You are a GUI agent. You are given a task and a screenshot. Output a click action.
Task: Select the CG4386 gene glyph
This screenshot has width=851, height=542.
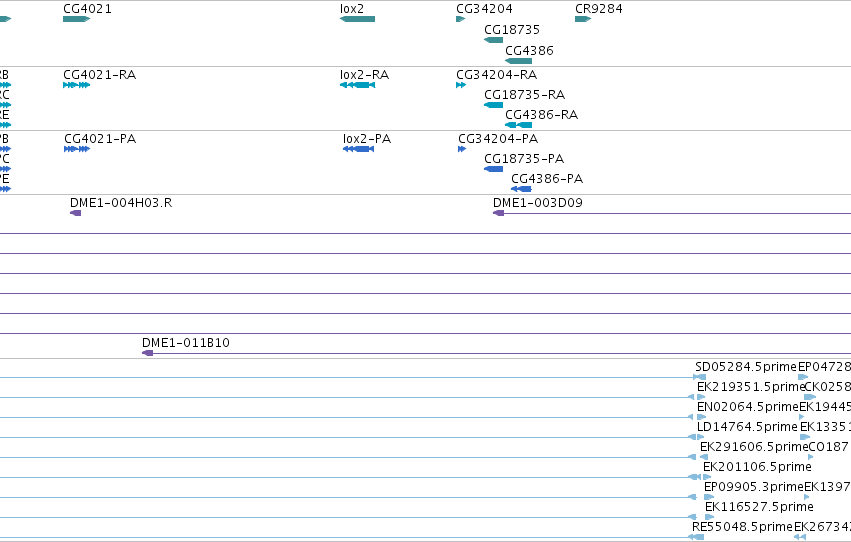518,61
